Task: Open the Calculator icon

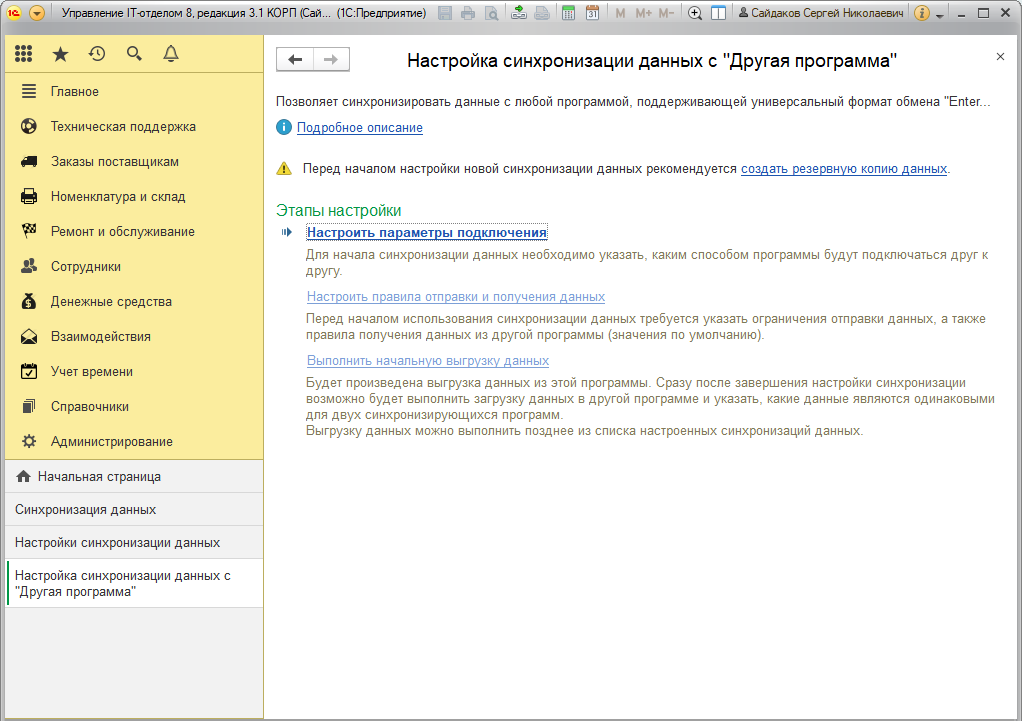Action: tap(568, 13)
